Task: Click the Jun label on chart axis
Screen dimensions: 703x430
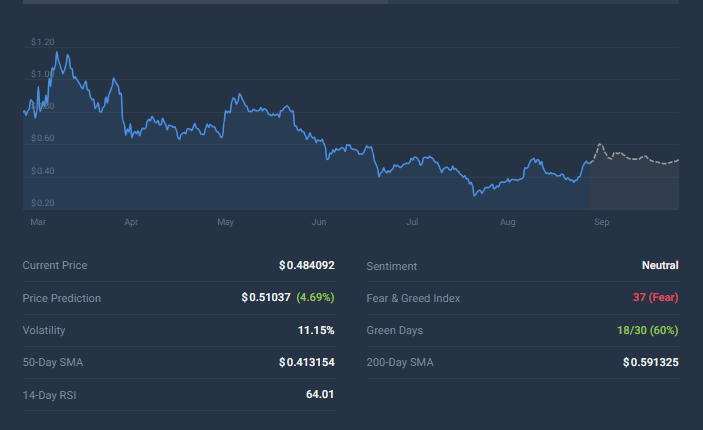Action: tap(319, 222)
